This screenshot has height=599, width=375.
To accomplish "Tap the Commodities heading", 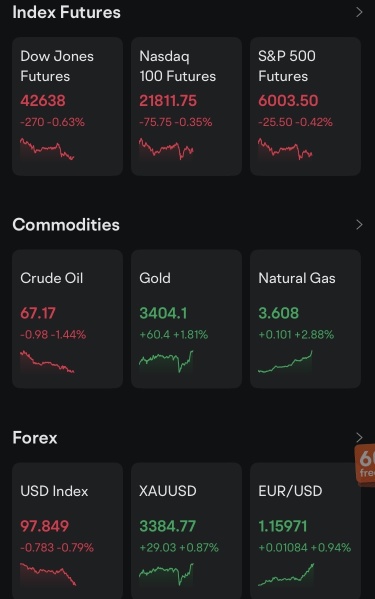I will pos(66,225).
